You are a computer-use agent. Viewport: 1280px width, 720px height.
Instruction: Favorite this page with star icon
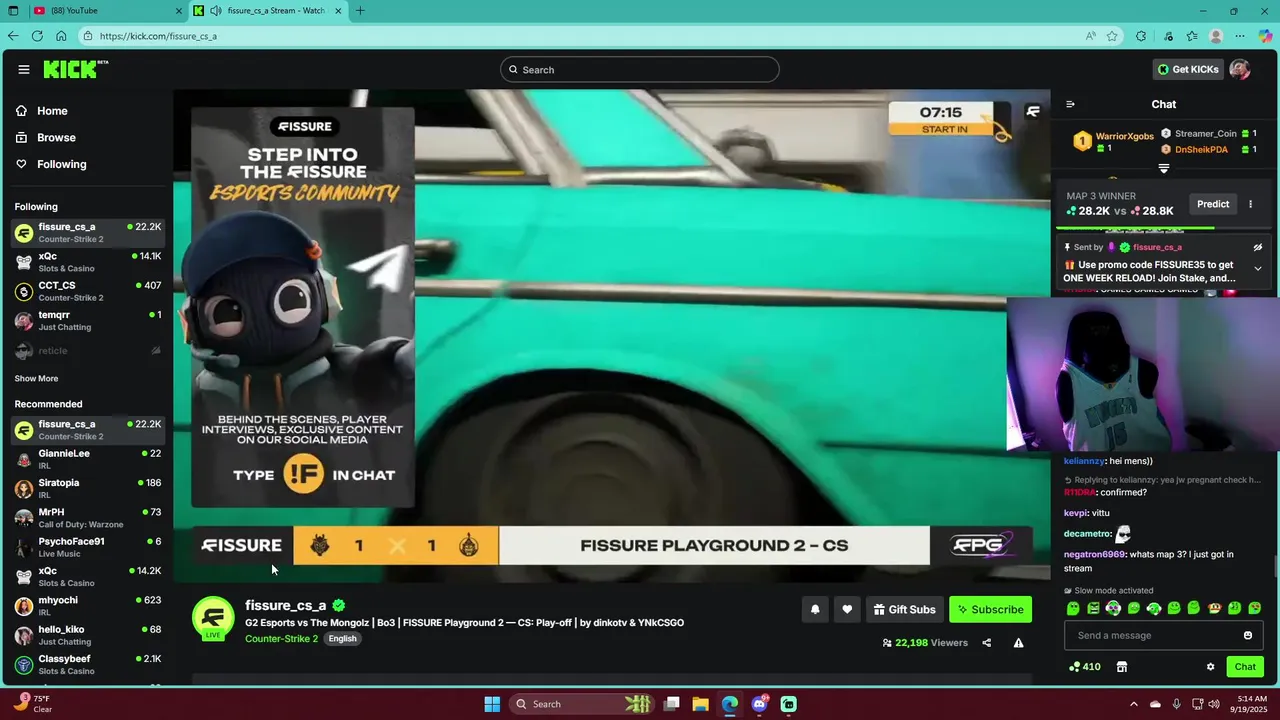pyautogui.click(x=1112, y=36)
